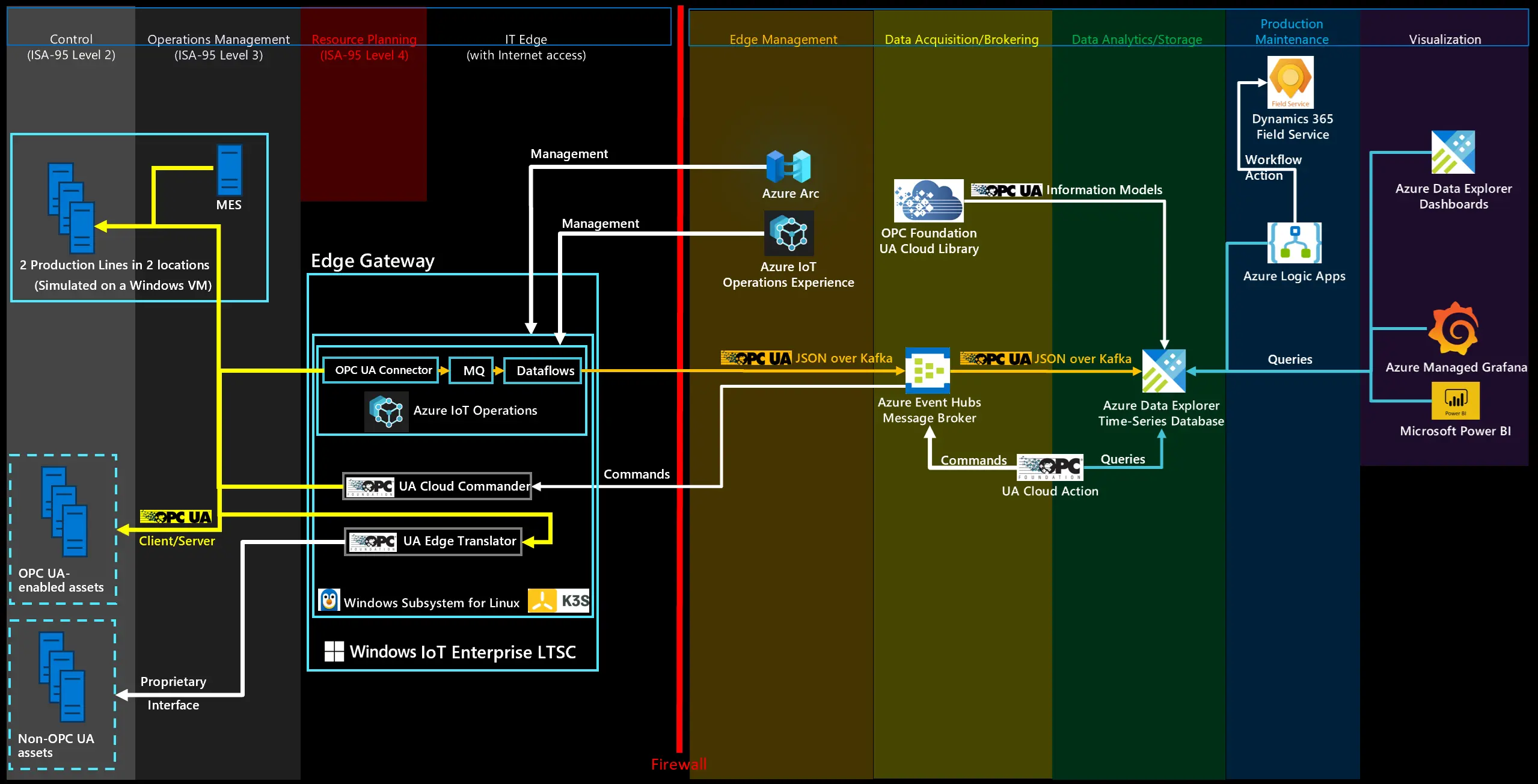Image resolution: width=1538 pixels, height=784 pixels.
Task: Click the Azure Data Explorer Dashboards icon
Action: (x=1453, y=152)
